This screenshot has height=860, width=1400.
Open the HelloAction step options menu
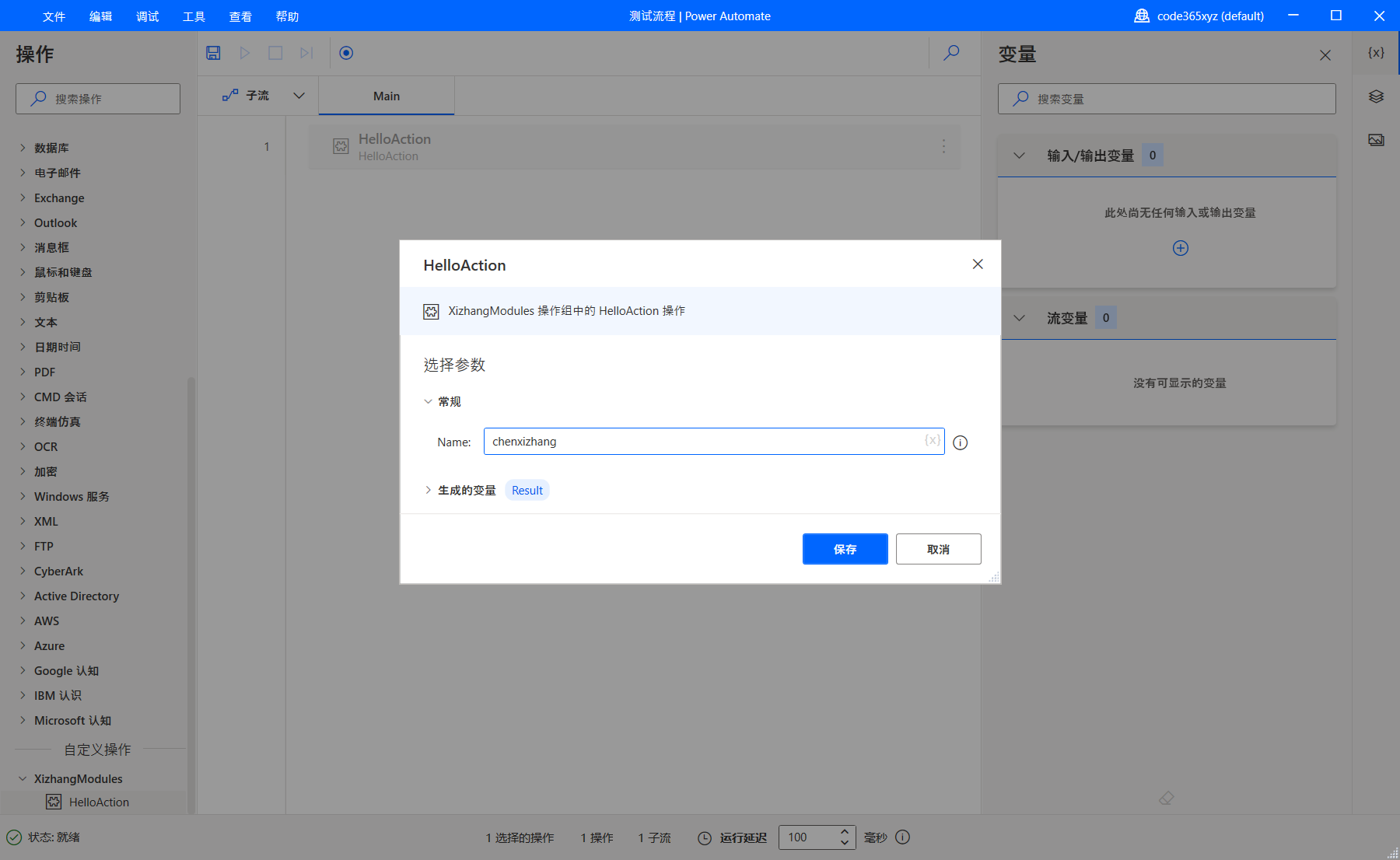pyautogui.click(x=943, y=146)
